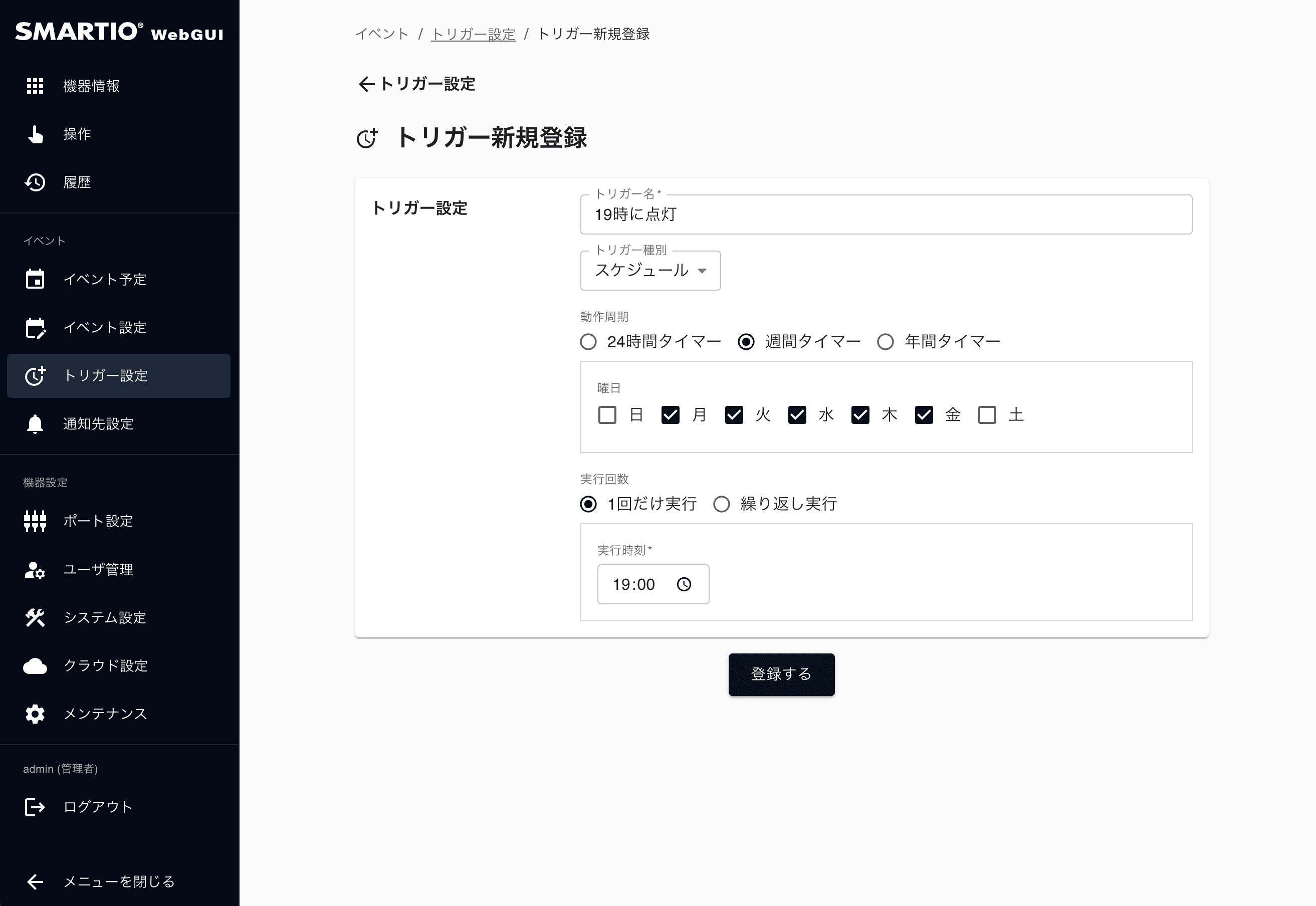Click the システム設定 wrench icon
This screenshot has width=1316, height=906.
pyautogui.click(x=35, y=618)
